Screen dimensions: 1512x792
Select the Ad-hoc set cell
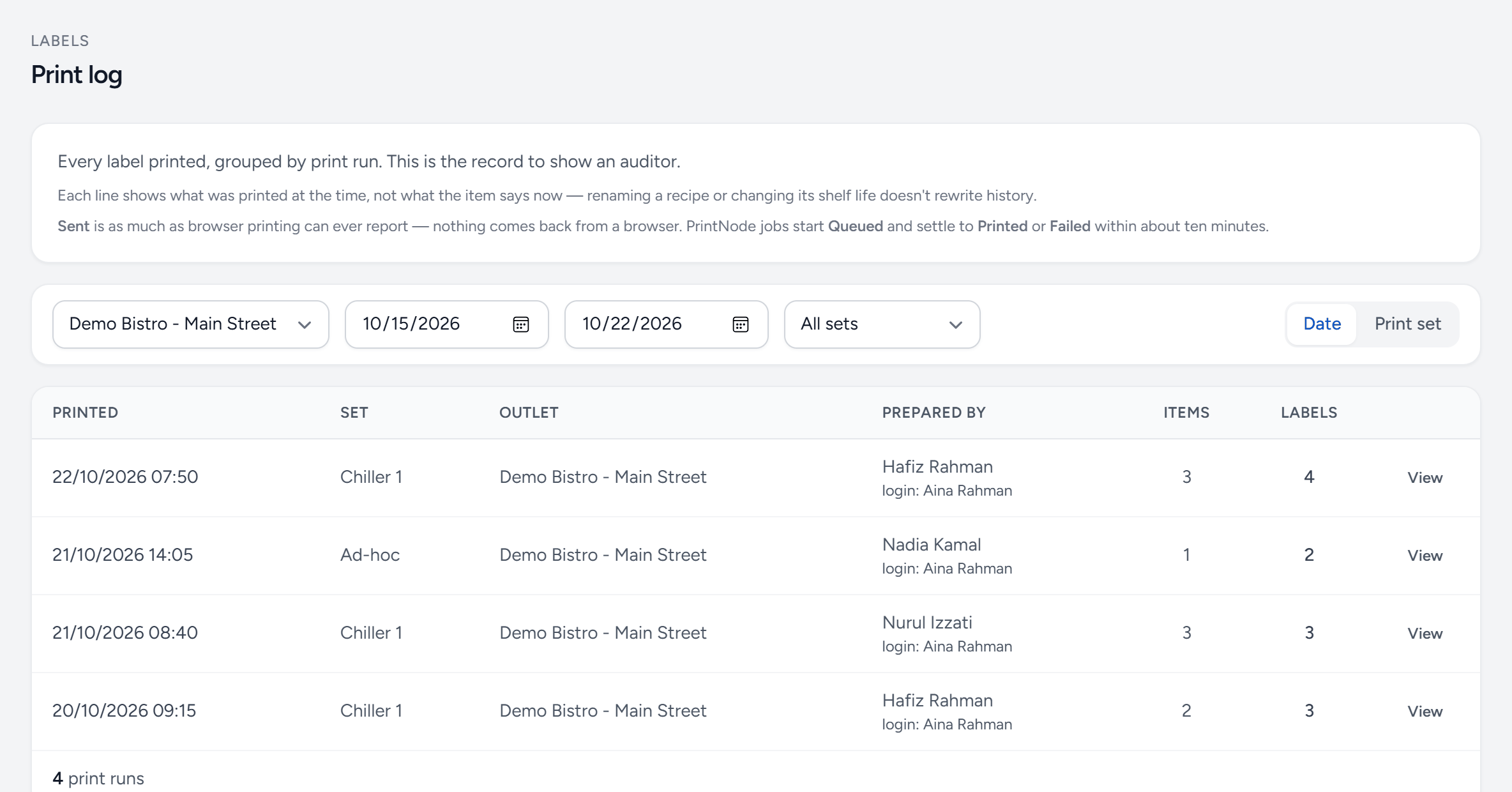coord(370,554)
